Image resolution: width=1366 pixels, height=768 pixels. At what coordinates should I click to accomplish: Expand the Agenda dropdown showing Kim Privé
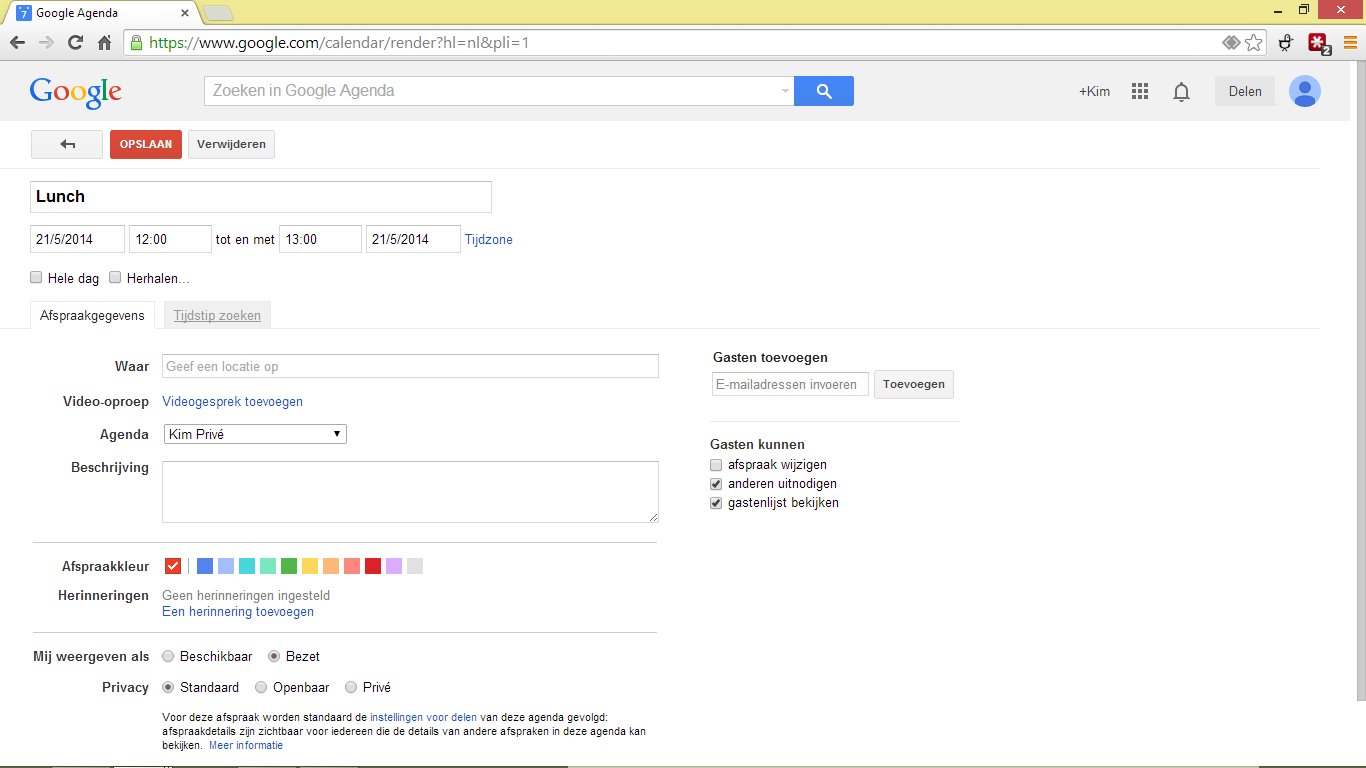[x=254, y=434]
